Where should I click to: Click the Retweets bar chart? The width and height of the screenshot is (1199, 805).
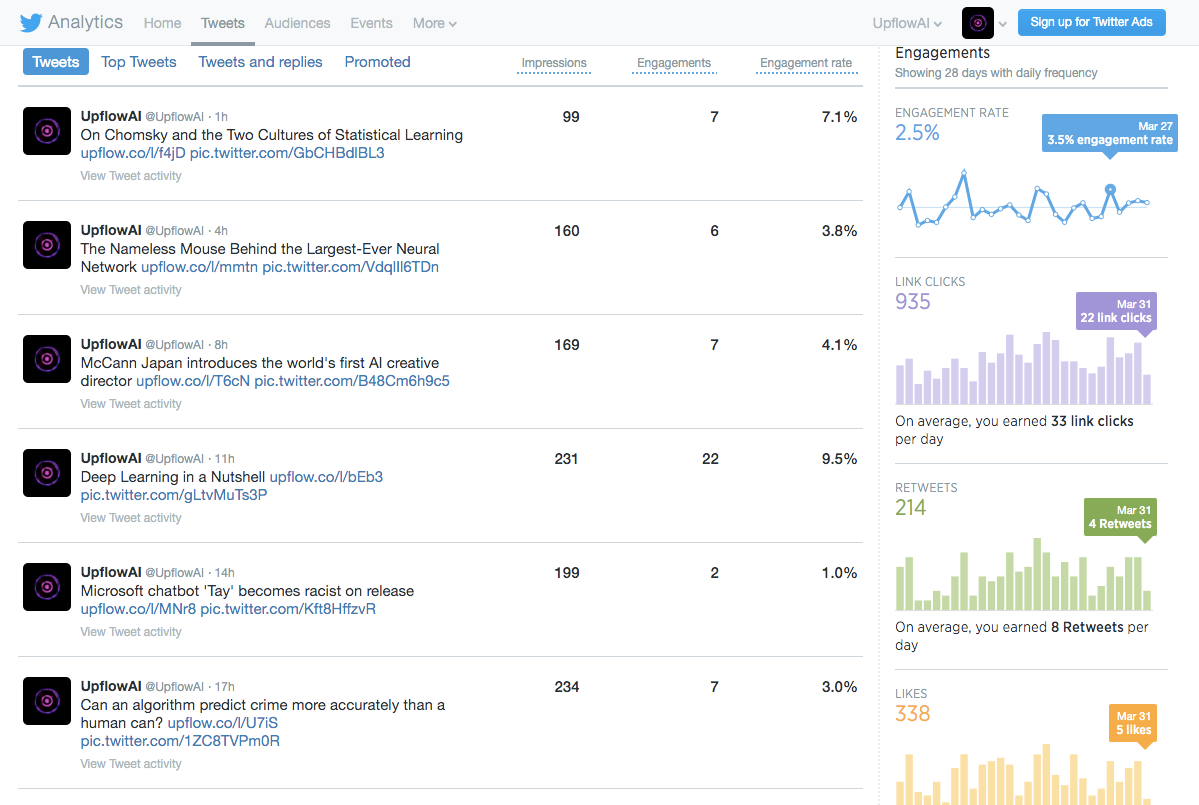(1023, 574)
